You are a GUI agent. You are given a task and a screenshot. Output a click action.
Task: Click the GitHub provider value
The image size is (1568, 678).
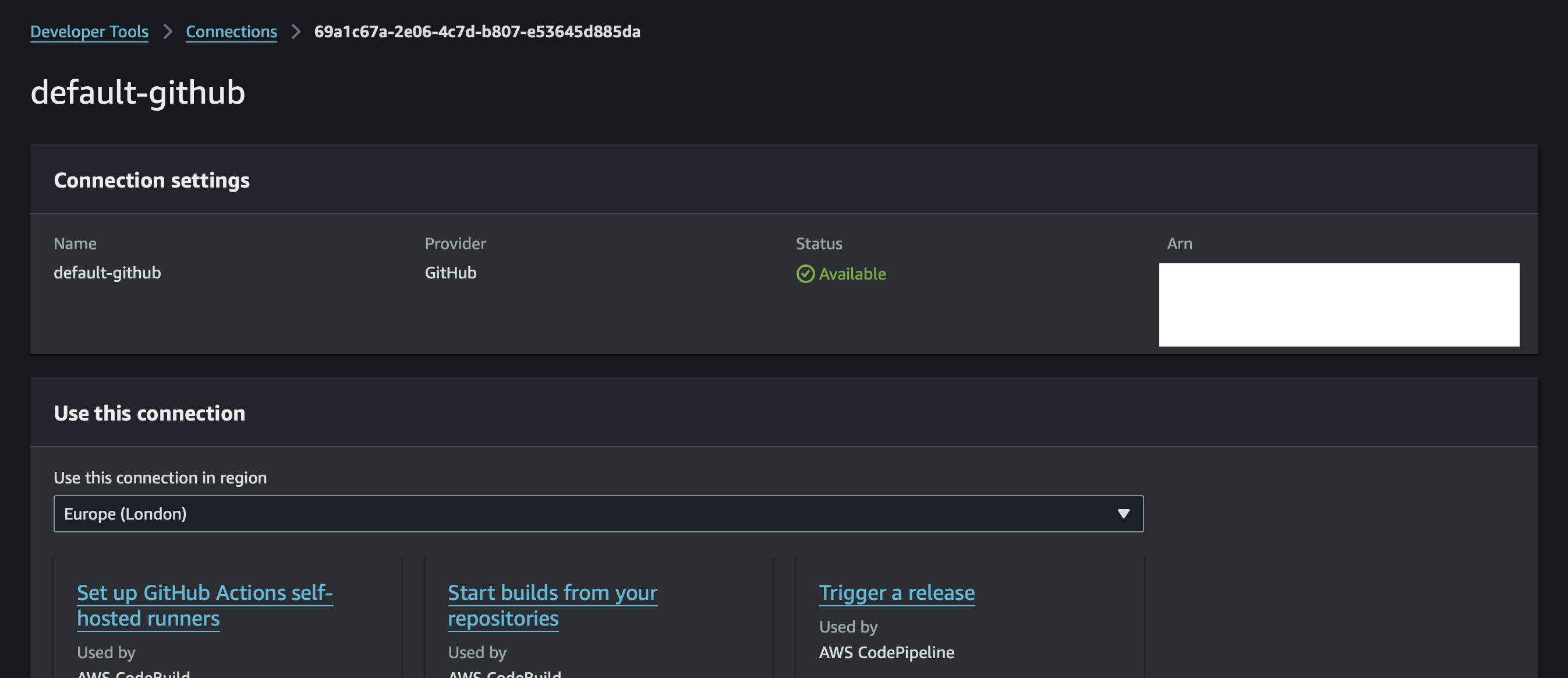point(451,273)
